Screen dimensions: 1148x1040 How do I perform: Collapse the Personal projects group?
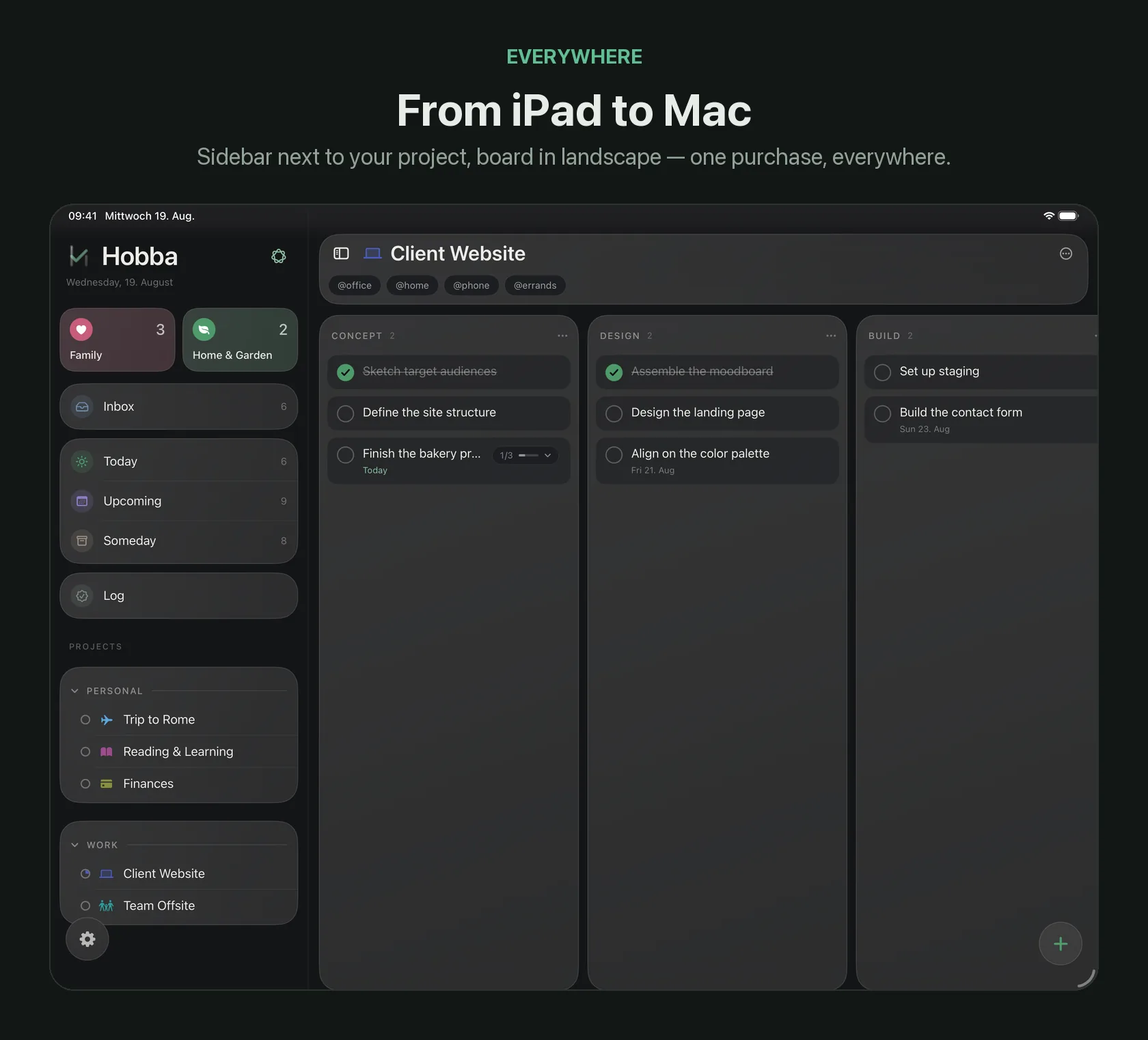coord(75,691)
